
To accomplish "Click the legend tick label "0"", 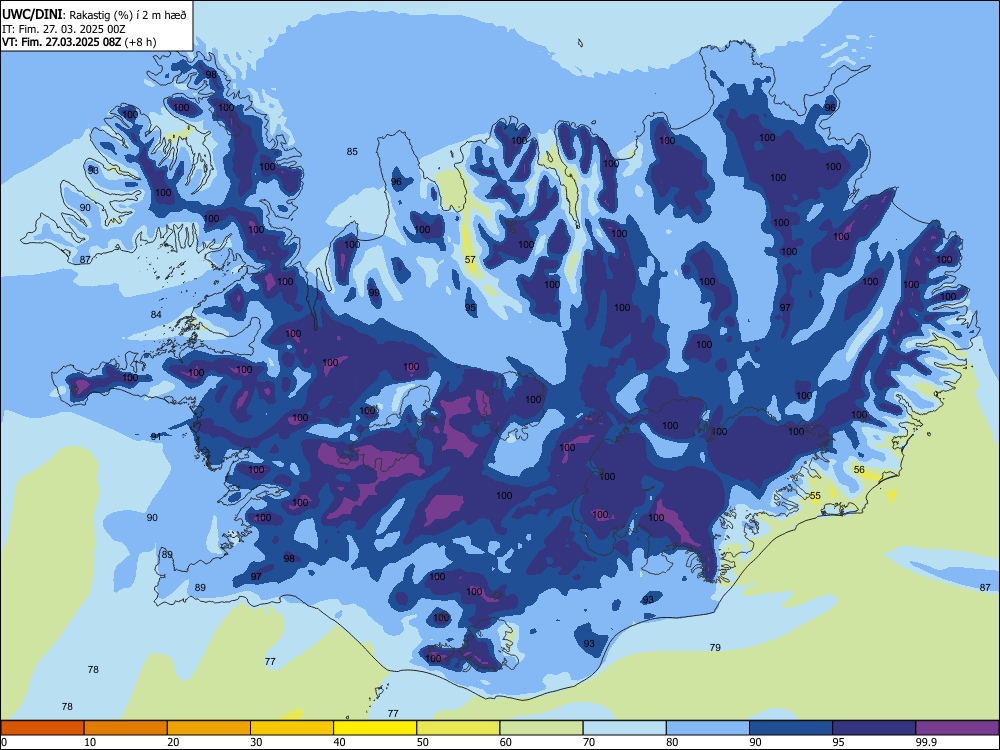I will pos(4,742).
